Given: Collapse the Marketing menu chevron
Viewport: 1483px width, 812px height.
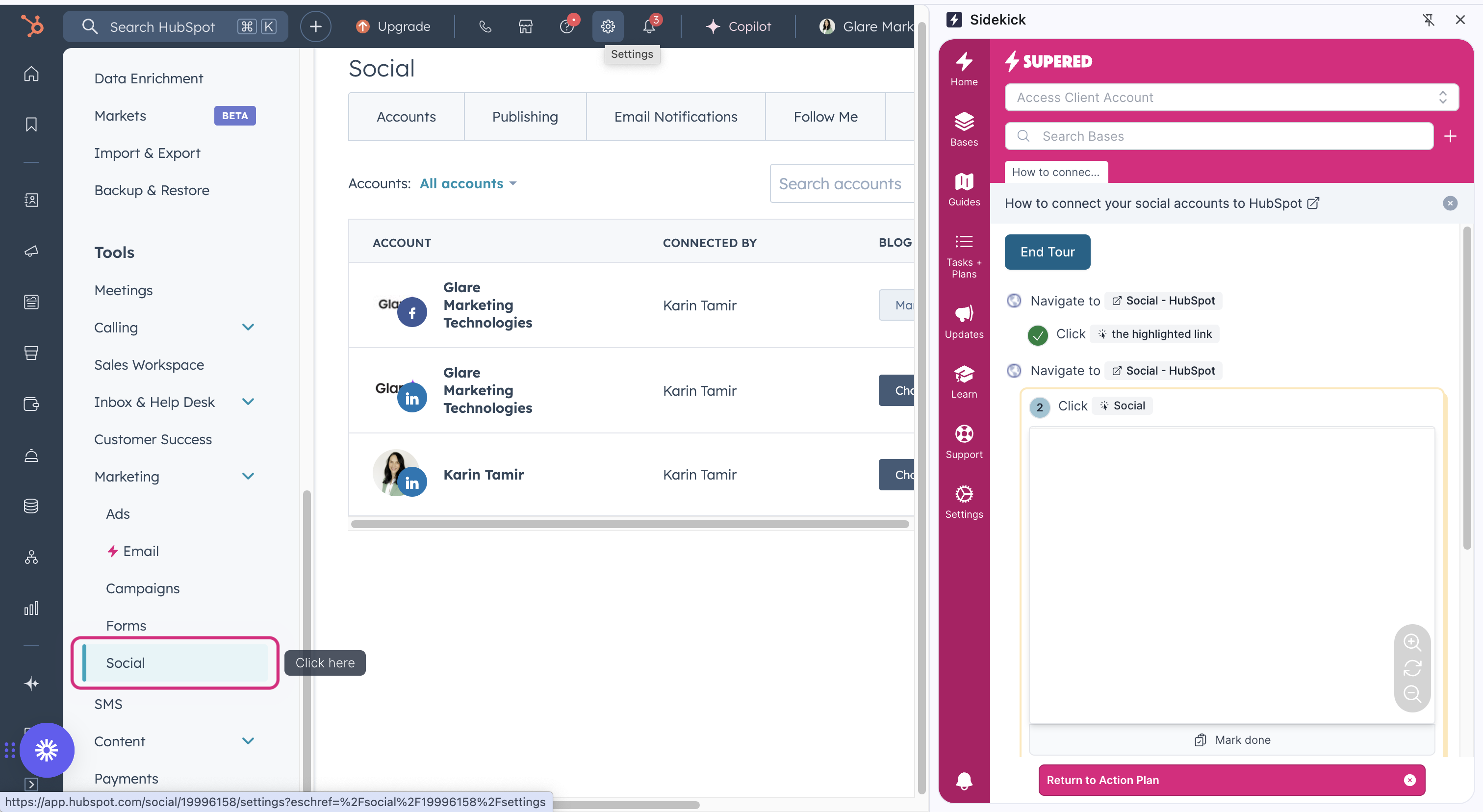Looking at the screenshot, I should (x=248, y=476).
